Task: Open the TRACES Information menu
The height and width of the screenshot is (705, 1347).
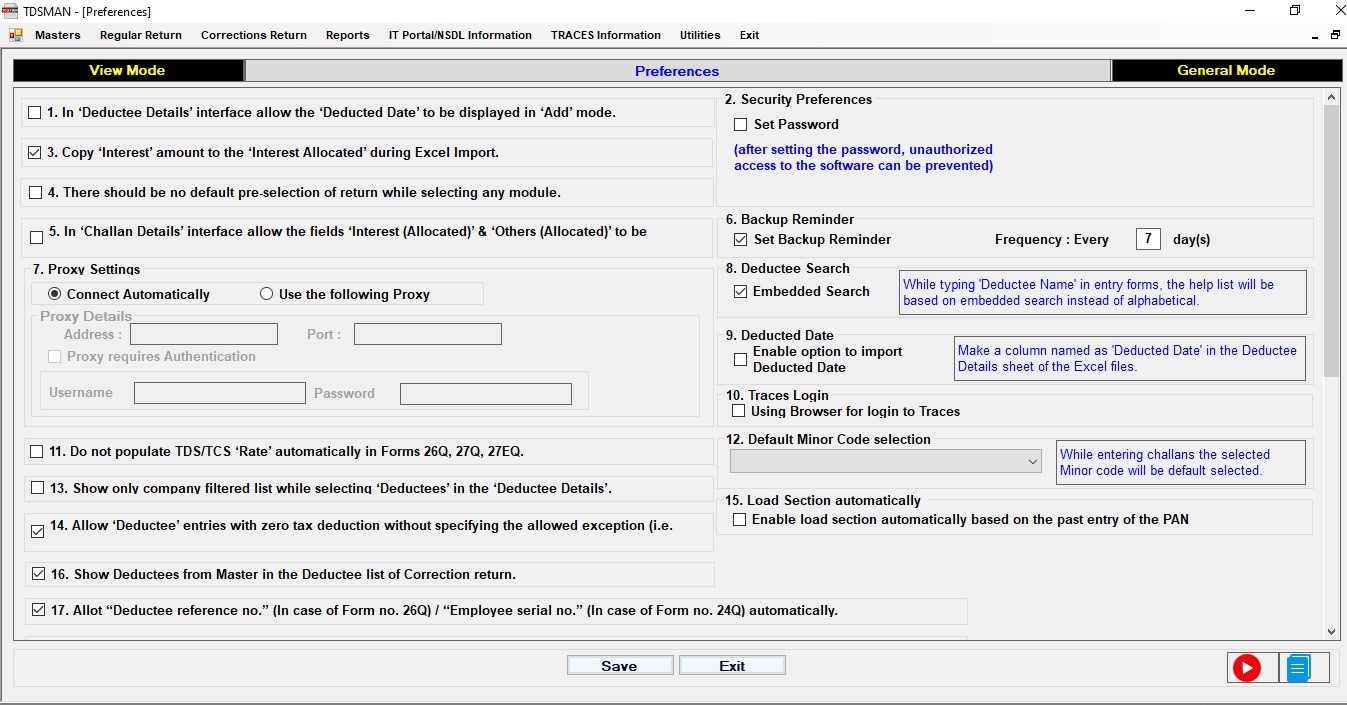Action: point(605,35)
